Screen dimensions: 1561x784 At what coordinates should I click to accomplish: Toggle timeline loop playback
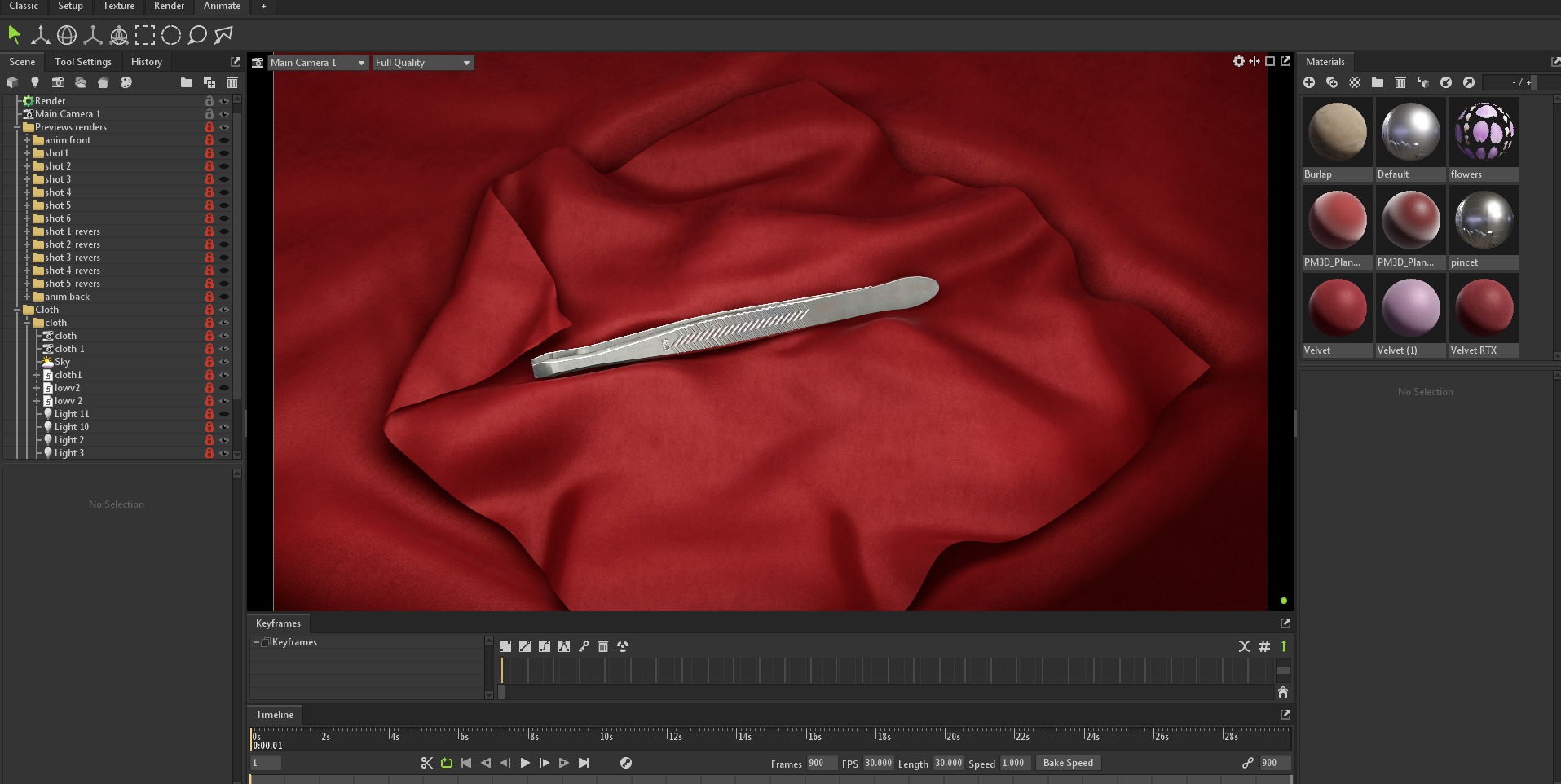(x=447, y=763)
